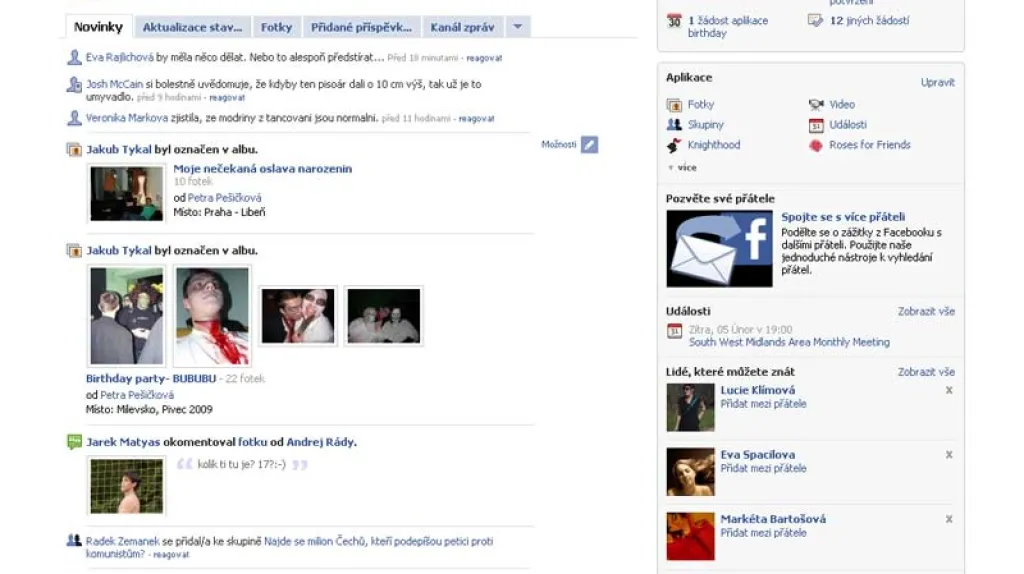Open the fotku link in Jarek Matyas's comment story
This screenshot has width=1024, height=574.
252,442
